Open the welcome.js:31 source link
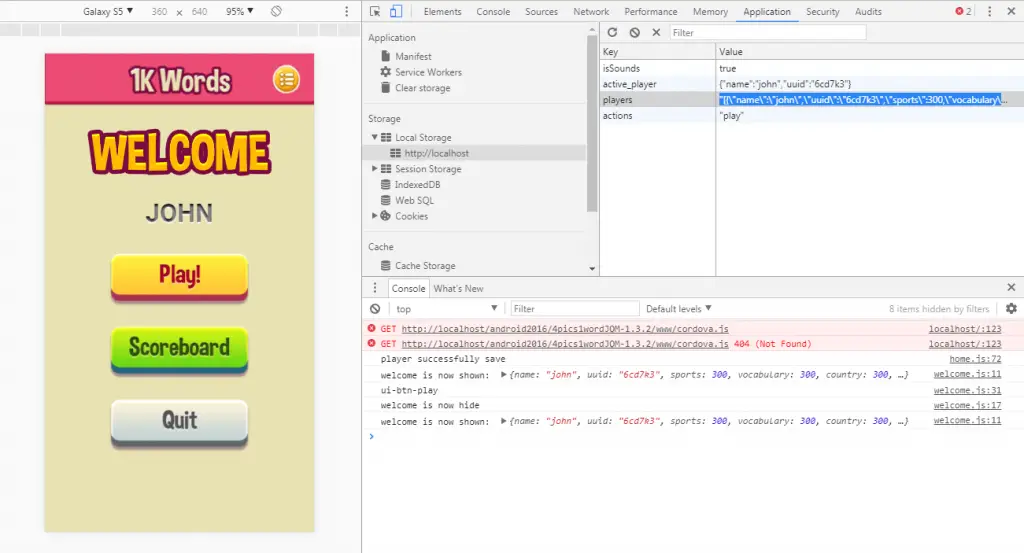The height and width of the screenshot is (553, 1024). 967,390
